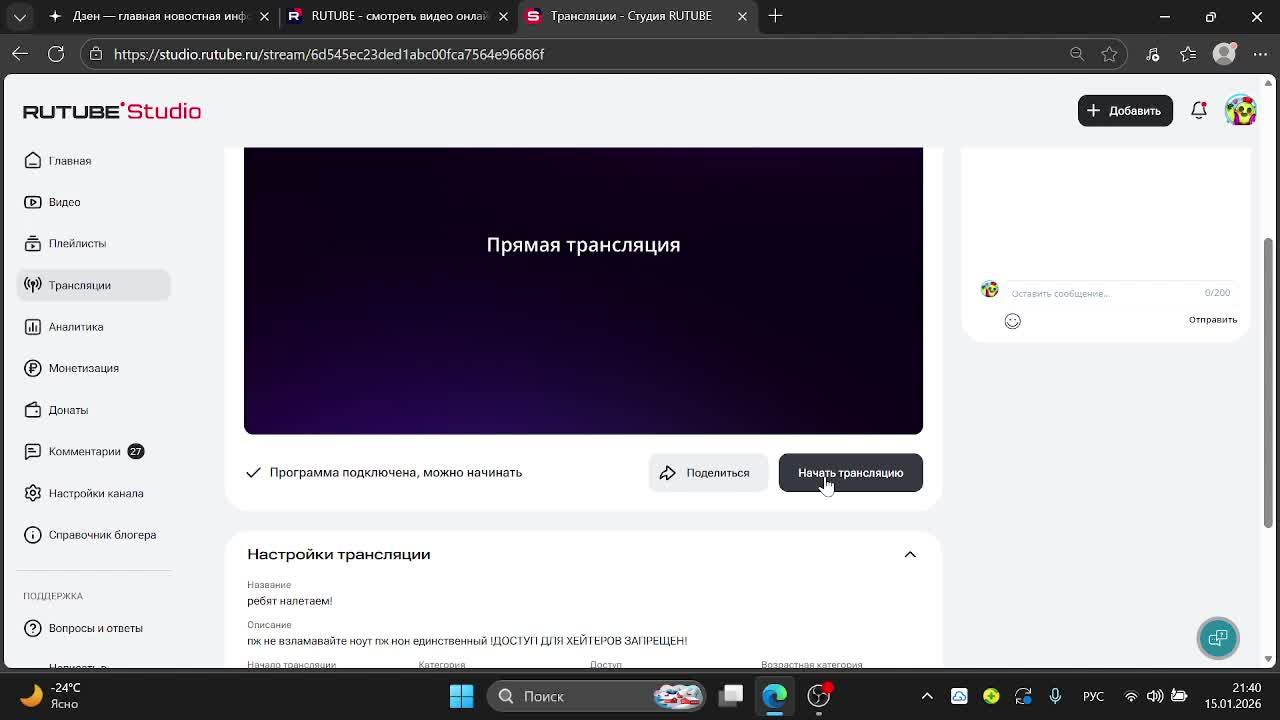Select Трансляции in the sidebar
This screenshot has width=1280, height=720.
click(x=94, y=285)
